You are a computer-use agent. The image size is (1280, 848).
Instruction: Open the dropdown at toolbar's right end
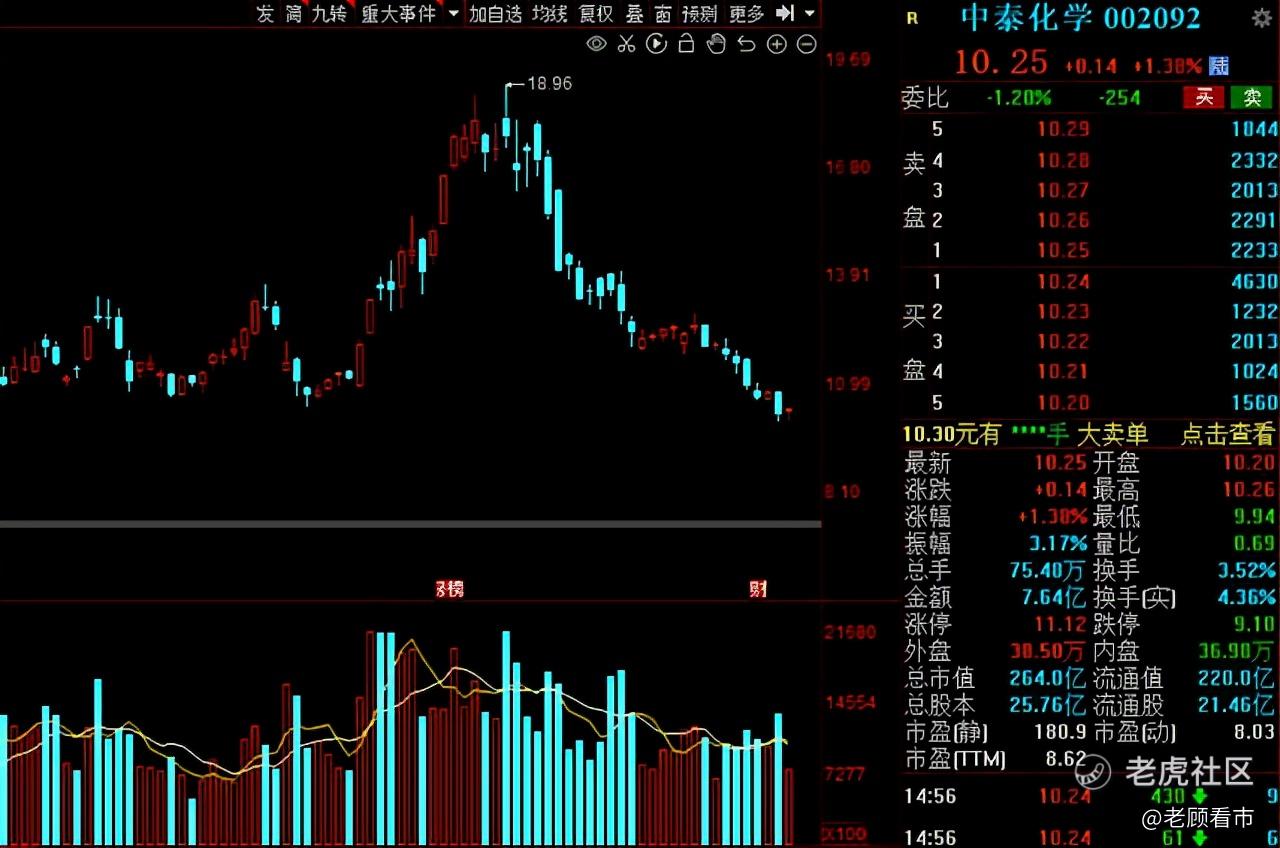tap(810, 13)
